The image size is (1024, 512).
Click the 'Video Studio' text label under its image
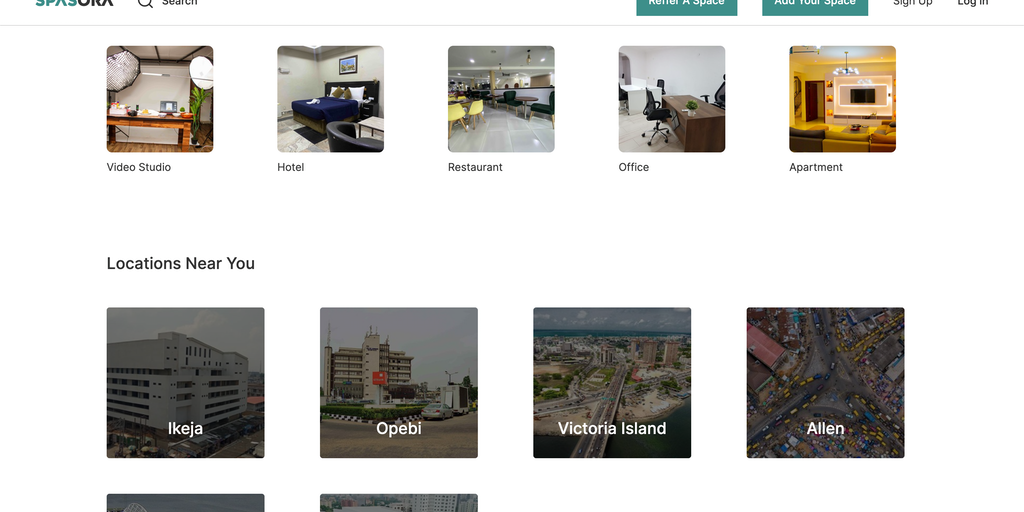tap(139, 167)
